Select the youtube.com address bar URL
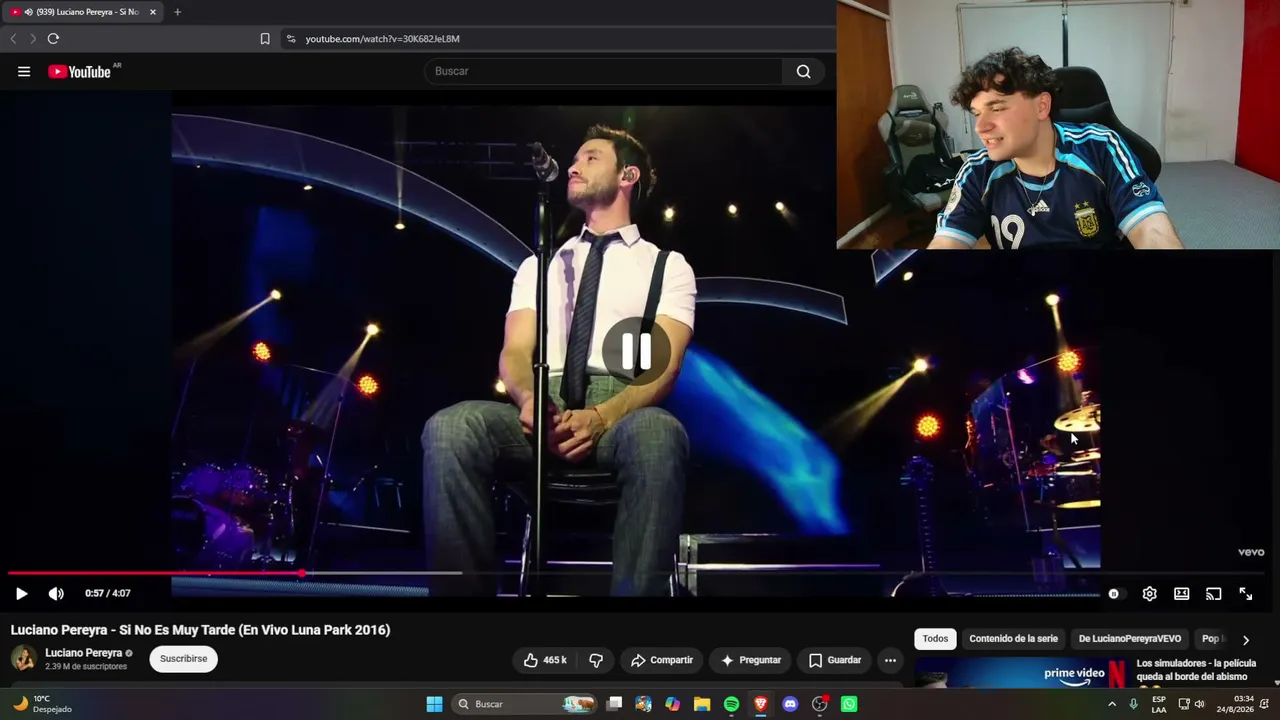This screenshot has width=1280, height=720. pos(383,39)
